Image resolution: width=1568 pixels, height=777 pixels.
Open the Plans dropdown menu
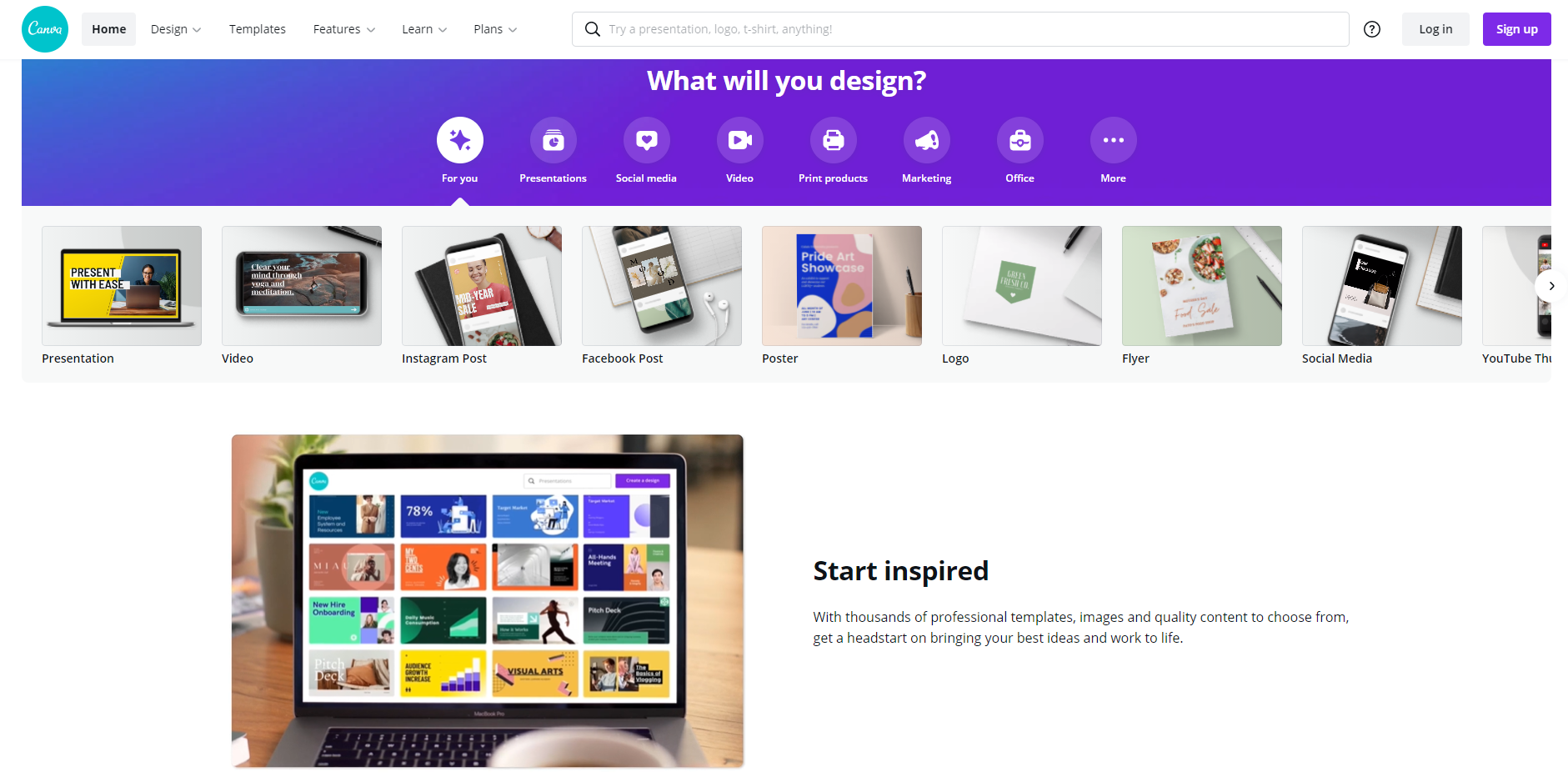tap(495, 29)
